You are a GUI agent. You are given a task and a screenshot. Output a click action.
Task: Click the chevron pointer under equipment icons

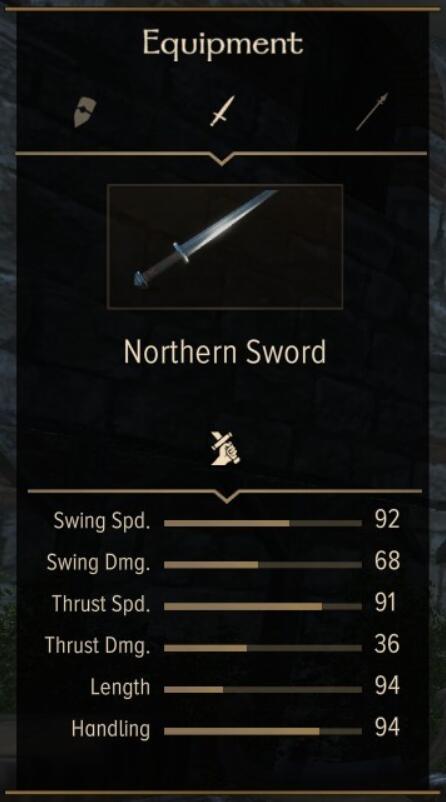pos(221,159)
